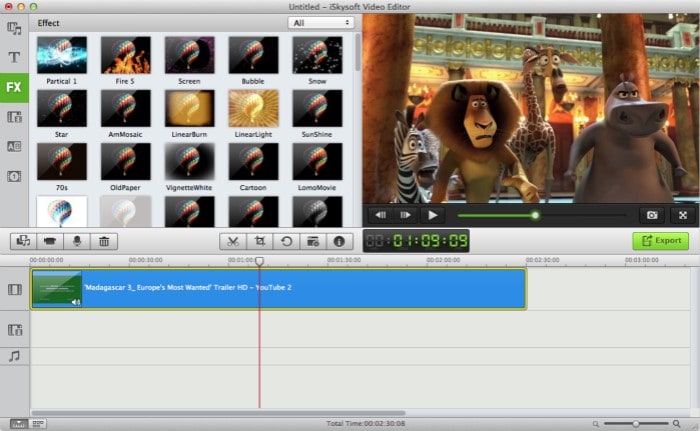Screen dimensions: 700x431
Task: Record a voiceover with microphone button
Action: click(x=77, y=241)
